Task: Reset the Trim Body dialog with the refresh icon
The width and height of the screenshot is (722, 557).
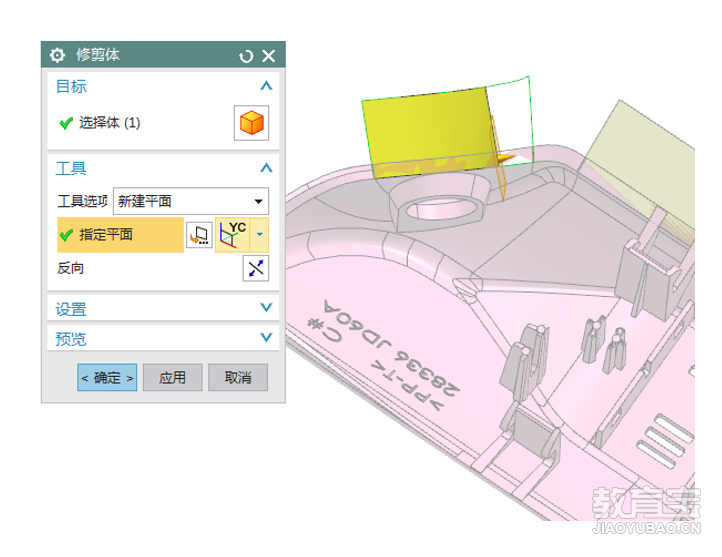Action: [246, 56]
